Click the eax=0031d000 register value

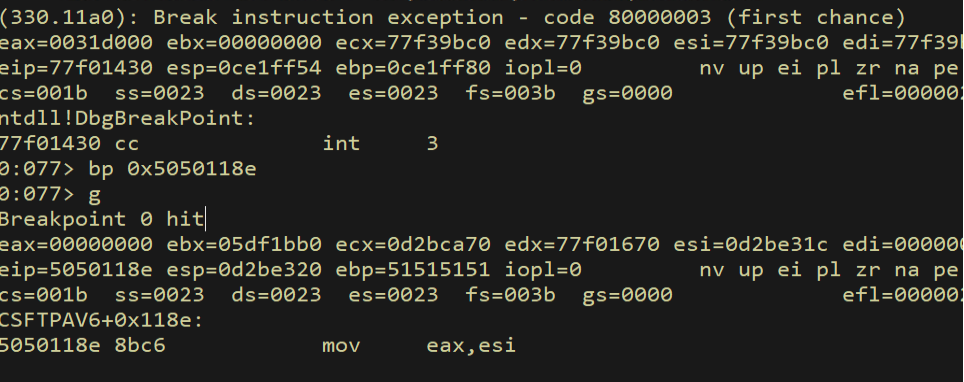(76, 42)
